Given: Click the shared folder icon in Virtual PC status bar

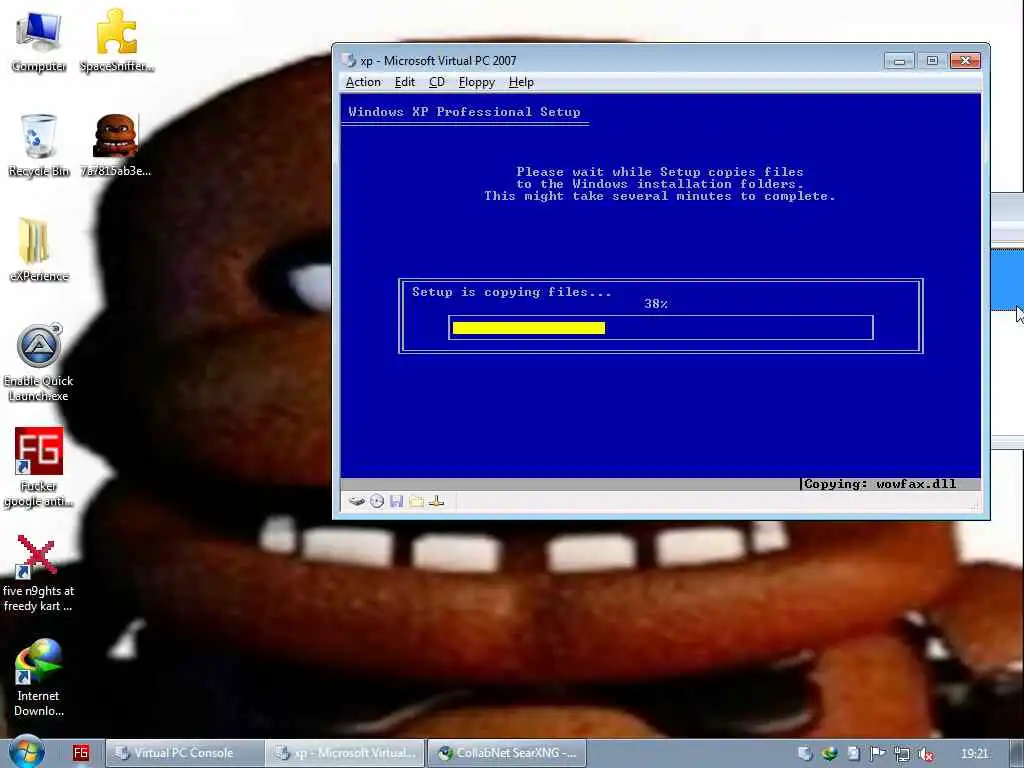Looking at the screenshot, I should point(417,502).
